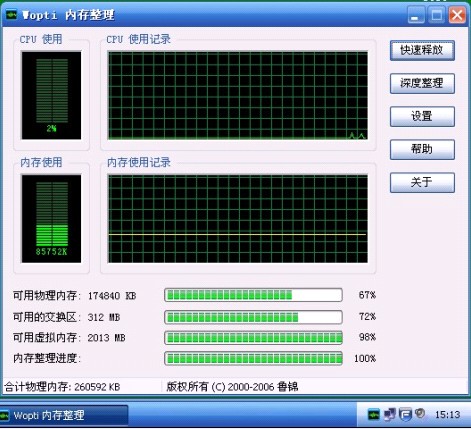Click the 快速释放 button
Screen dimensions: 471x429
(422, 50)
